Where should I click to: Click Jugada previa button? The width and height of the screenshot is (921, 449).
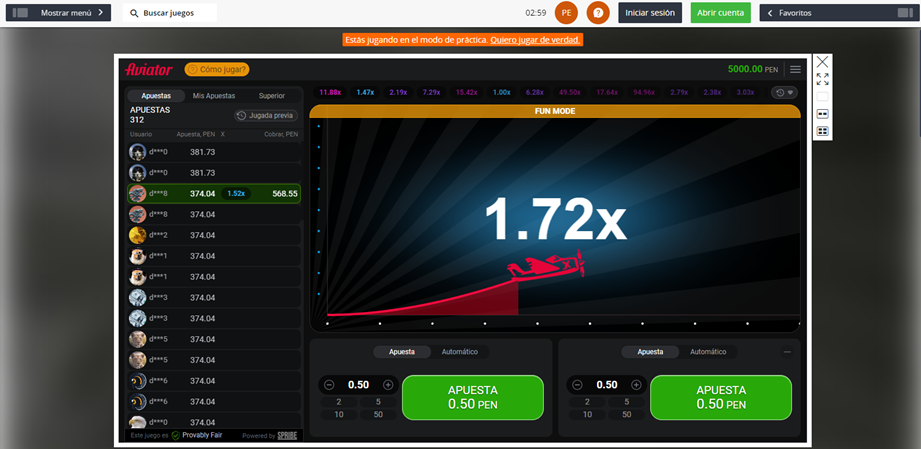pyautogui.click(x=266, y=116)
